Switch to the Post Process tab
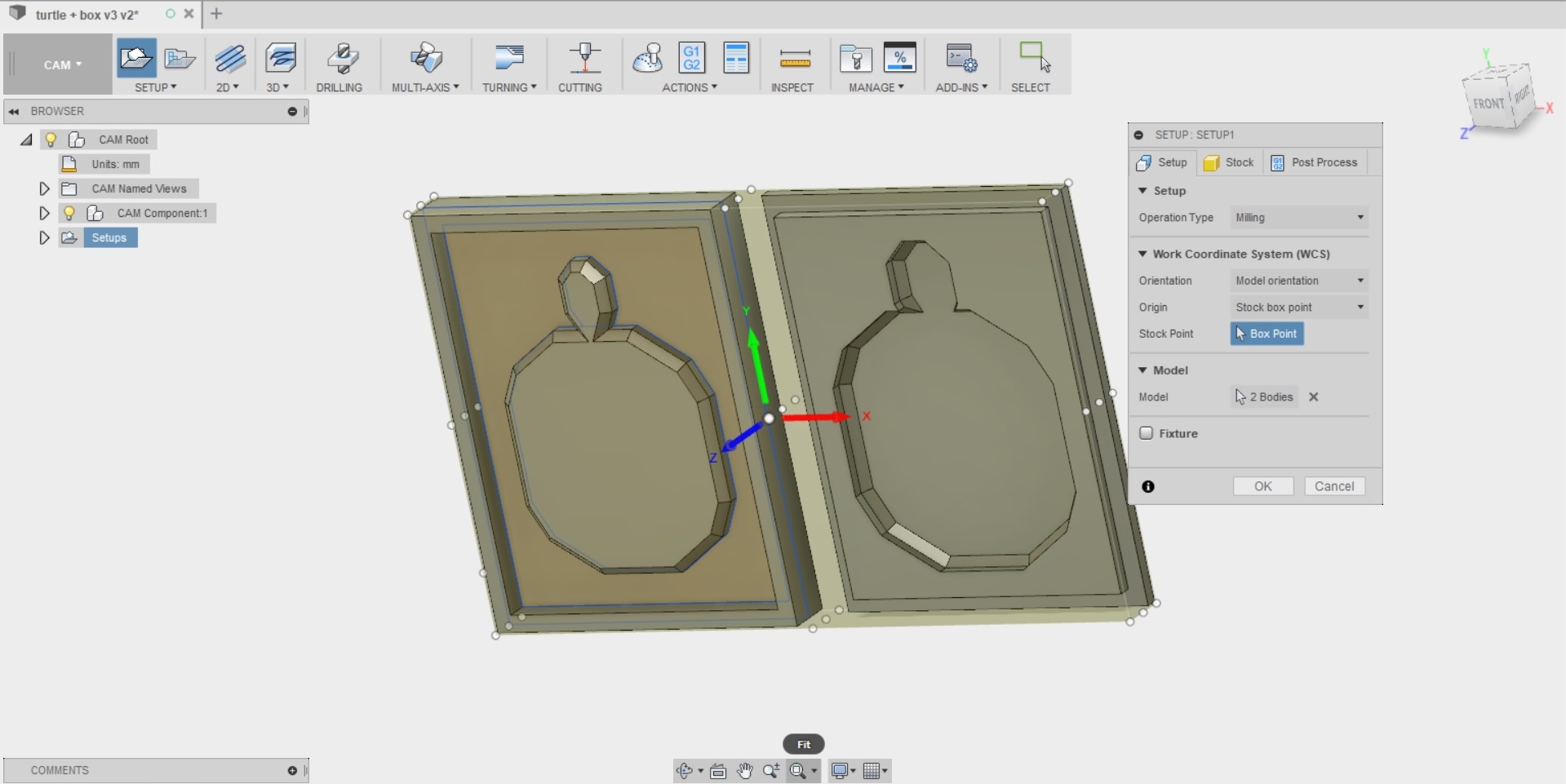1566x784 pixels. [1315, 162]
